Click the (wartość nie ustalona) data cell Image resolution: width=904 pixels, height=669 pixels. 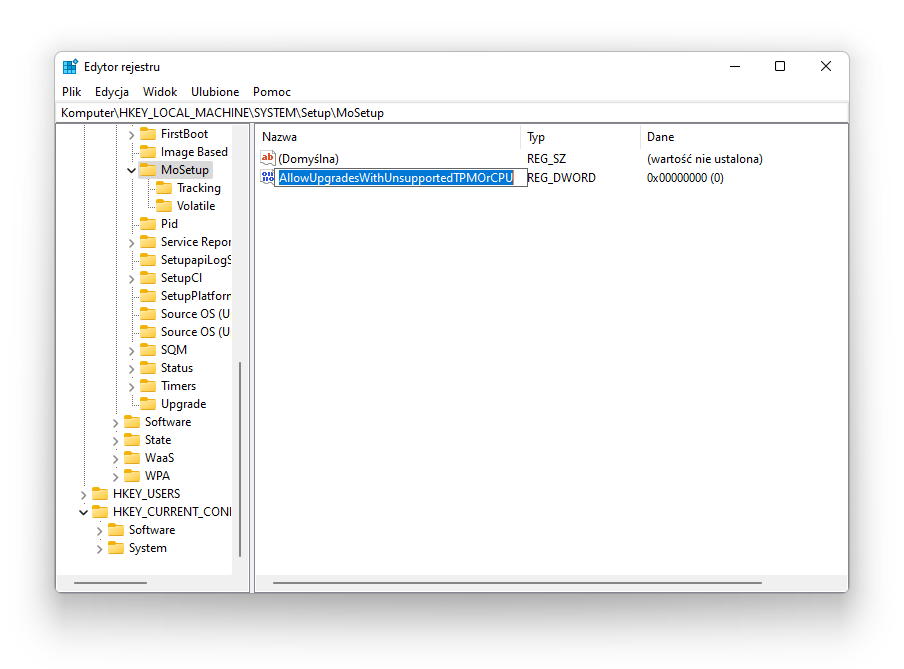705,159
